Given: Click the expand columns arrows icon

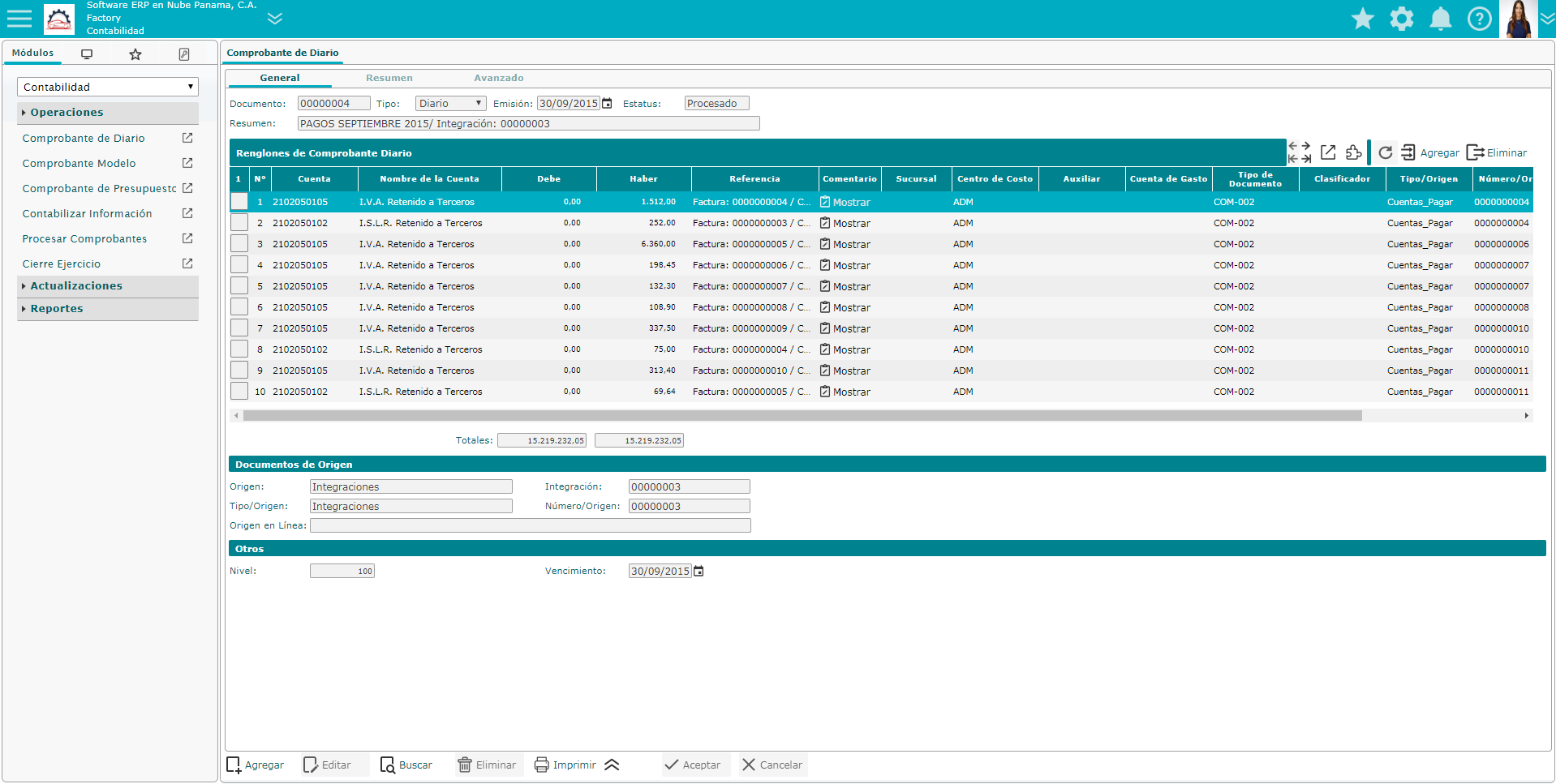Looking at the screenshot, I should pos(1299,152).
